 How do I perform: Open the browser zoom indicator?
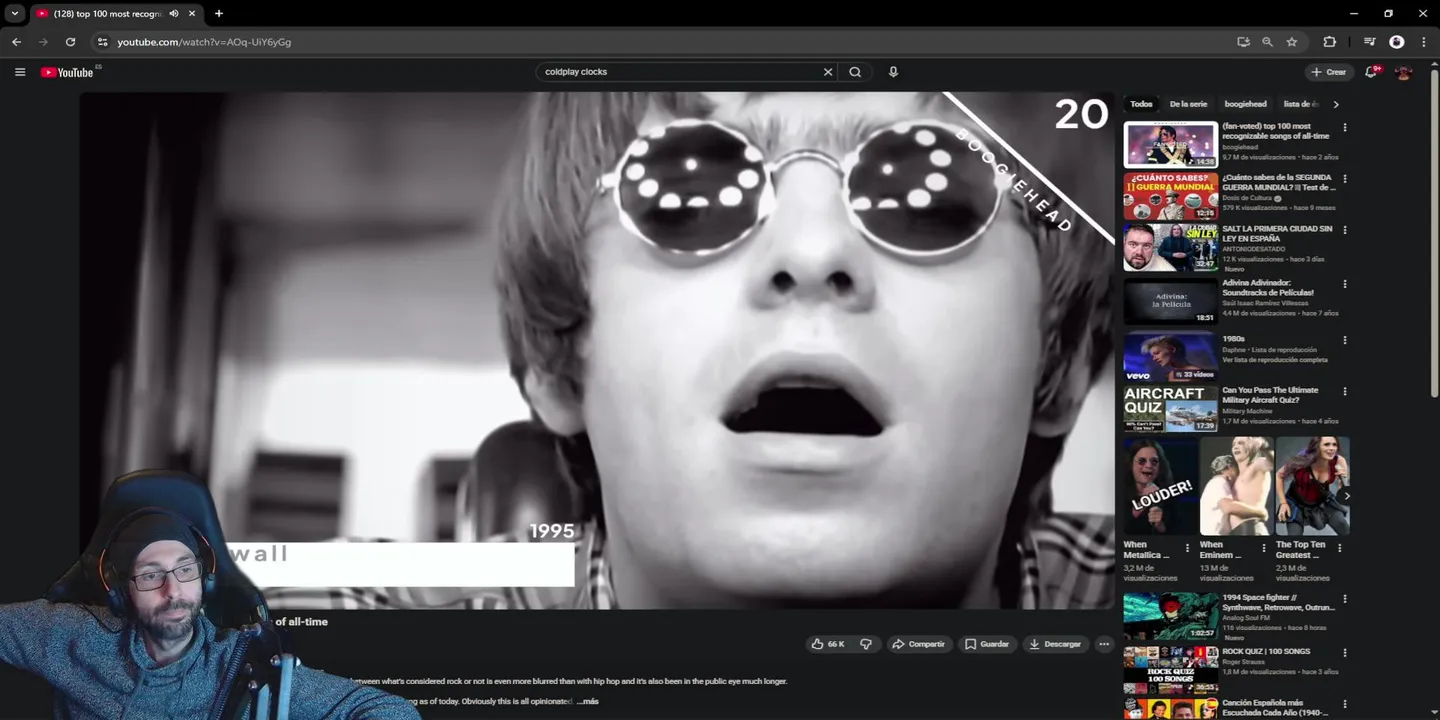point(1267,42)
